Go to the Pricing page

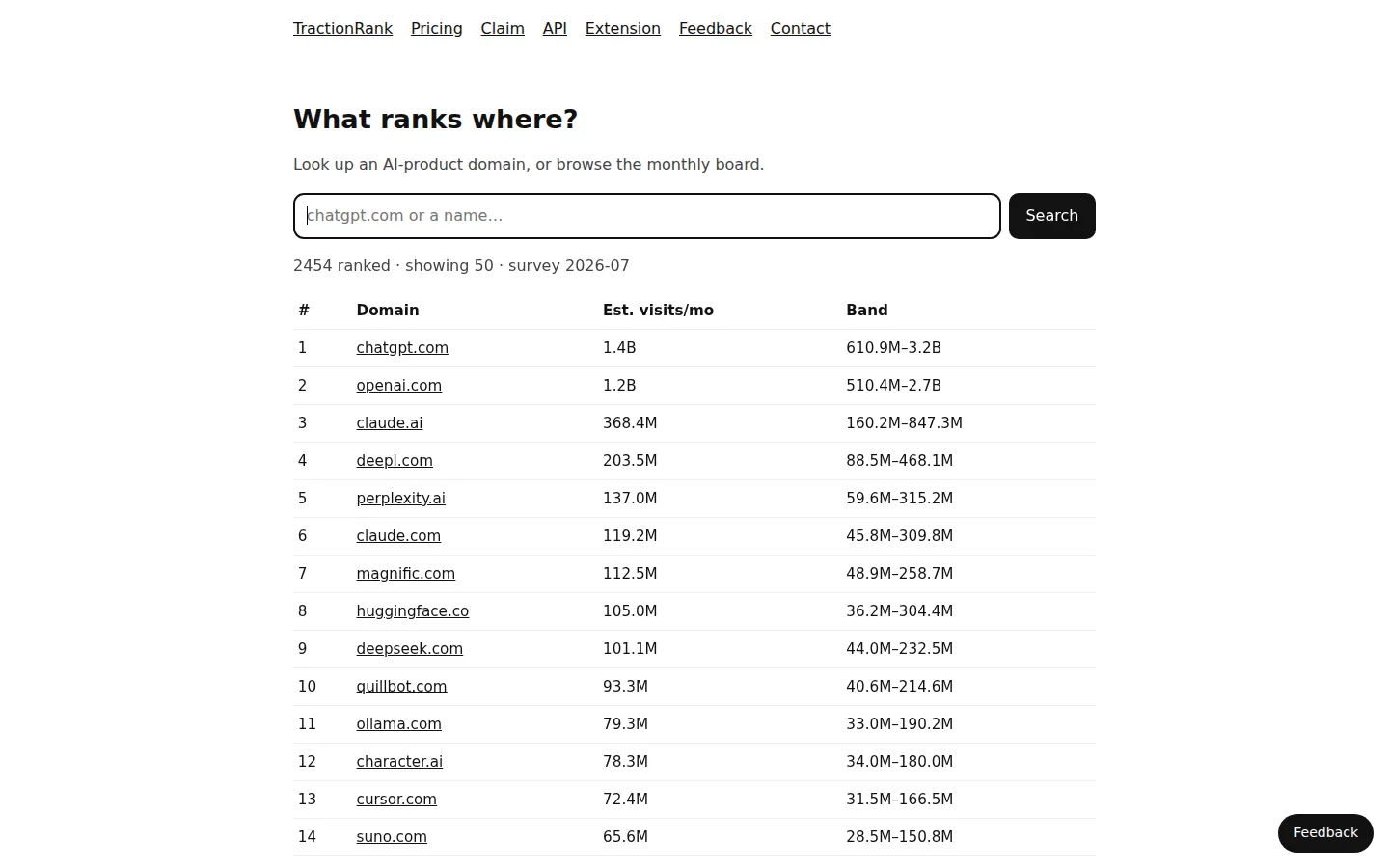coord(436,29)
